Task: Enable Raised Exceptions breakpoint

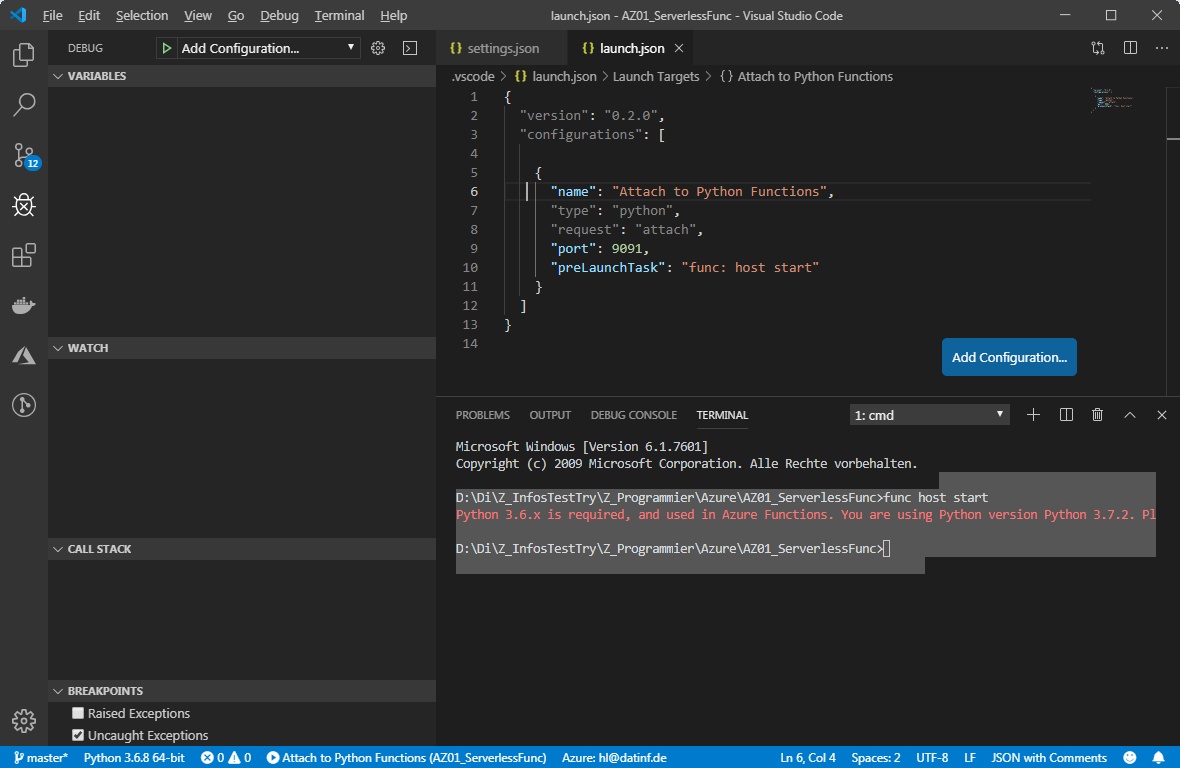Action: pyautogui.click(x=78, y=713)
